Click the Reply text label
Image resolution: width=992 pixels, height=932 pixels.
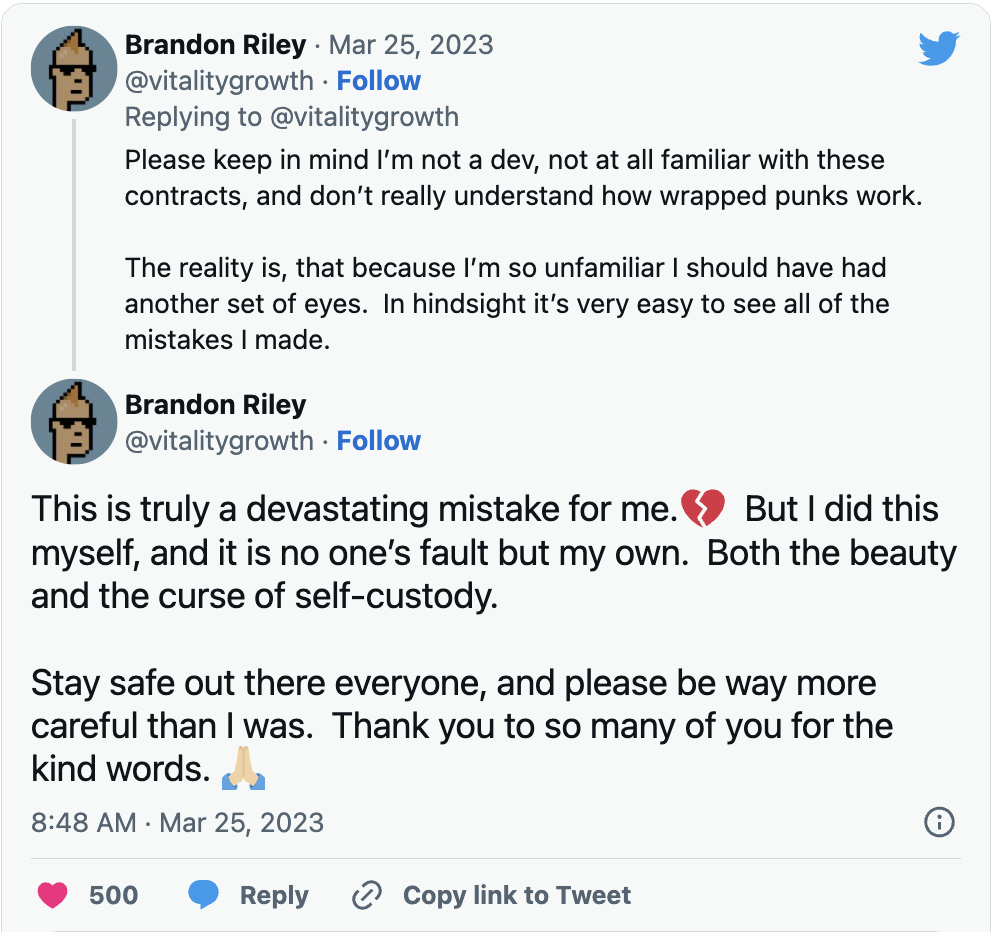274,895
